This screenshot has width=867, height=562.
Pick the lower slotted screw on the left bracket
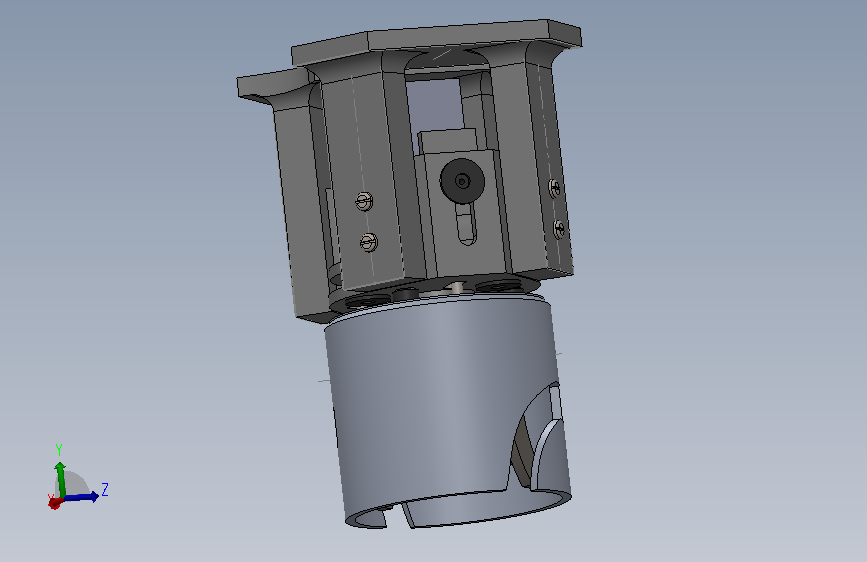[x=369, y=242]
